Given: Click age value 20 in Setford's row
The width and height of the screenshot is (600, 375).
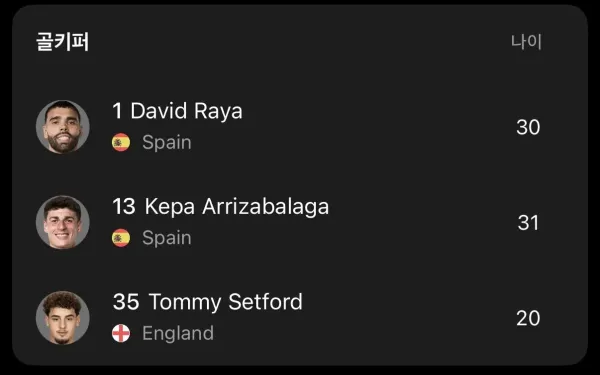Looking at the screenshot, I should pyautogui.click(x=528, y=318).
